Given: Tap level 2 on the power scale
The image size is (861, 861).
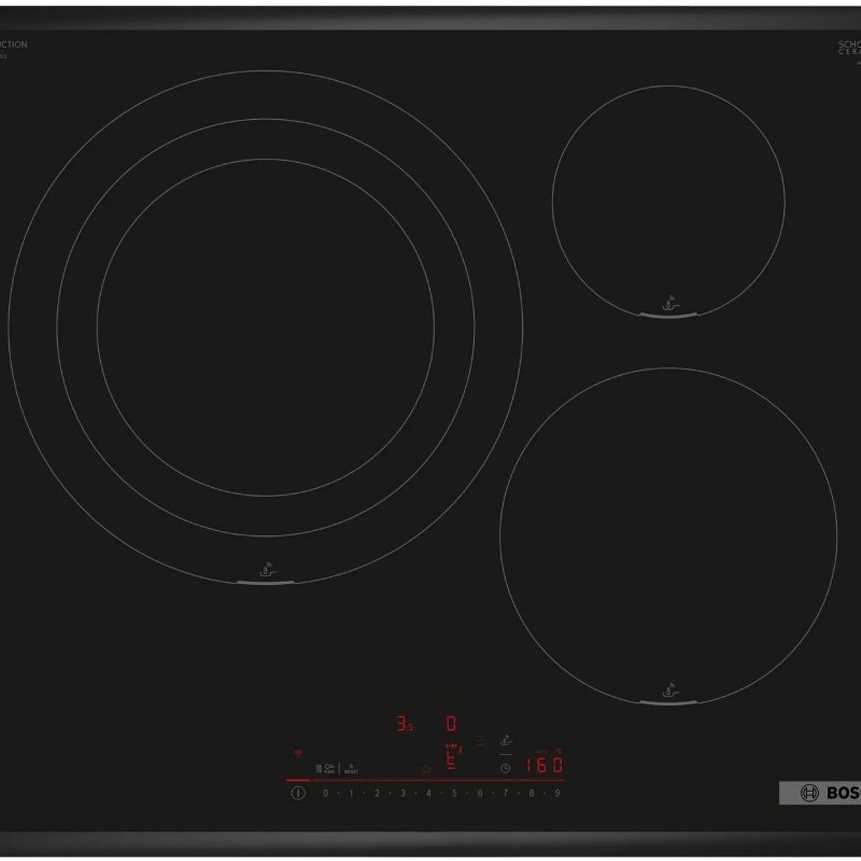Looking at the screenshot, I should [x=377, y=793].
